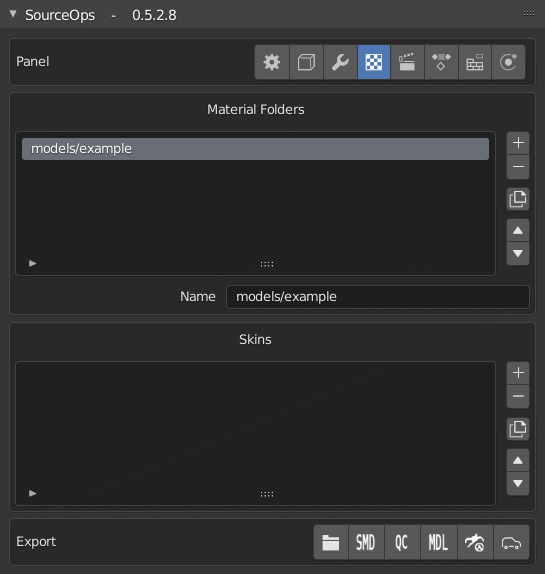Move skin down in list

(518, 483)
